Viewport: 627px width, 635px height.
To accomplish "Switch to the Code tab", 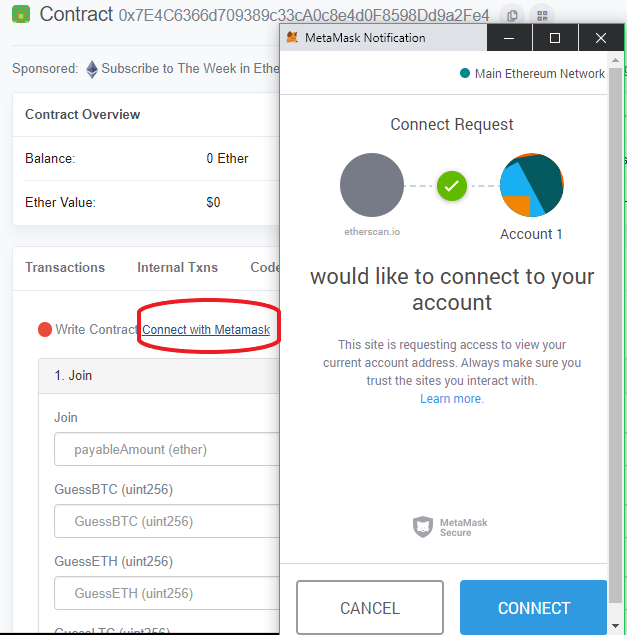I will (x=265, y=267).
